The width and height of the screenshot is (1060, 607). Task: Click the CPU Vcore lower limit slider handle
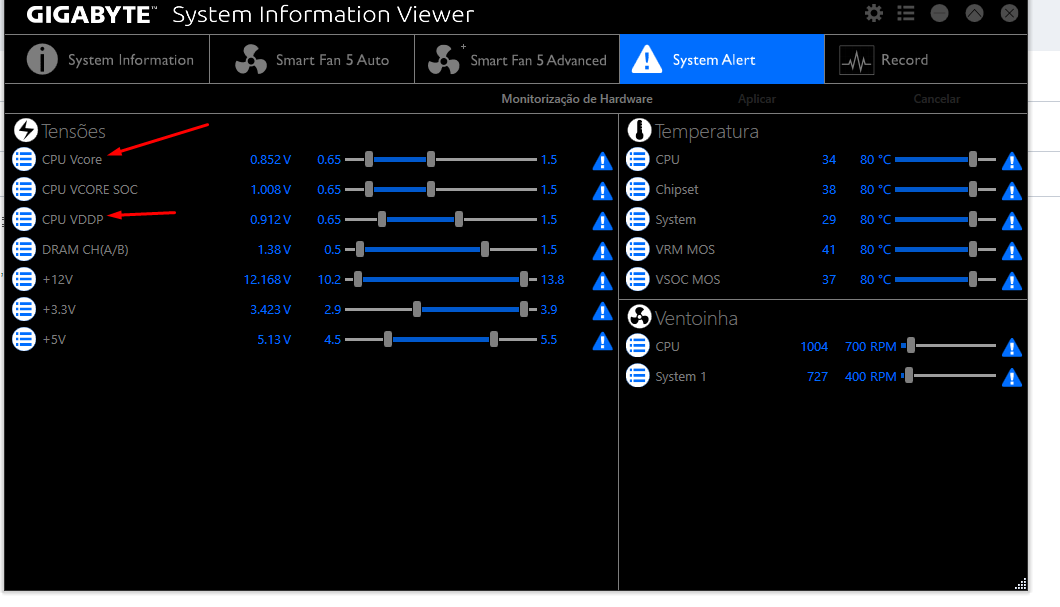click(368, 160)
